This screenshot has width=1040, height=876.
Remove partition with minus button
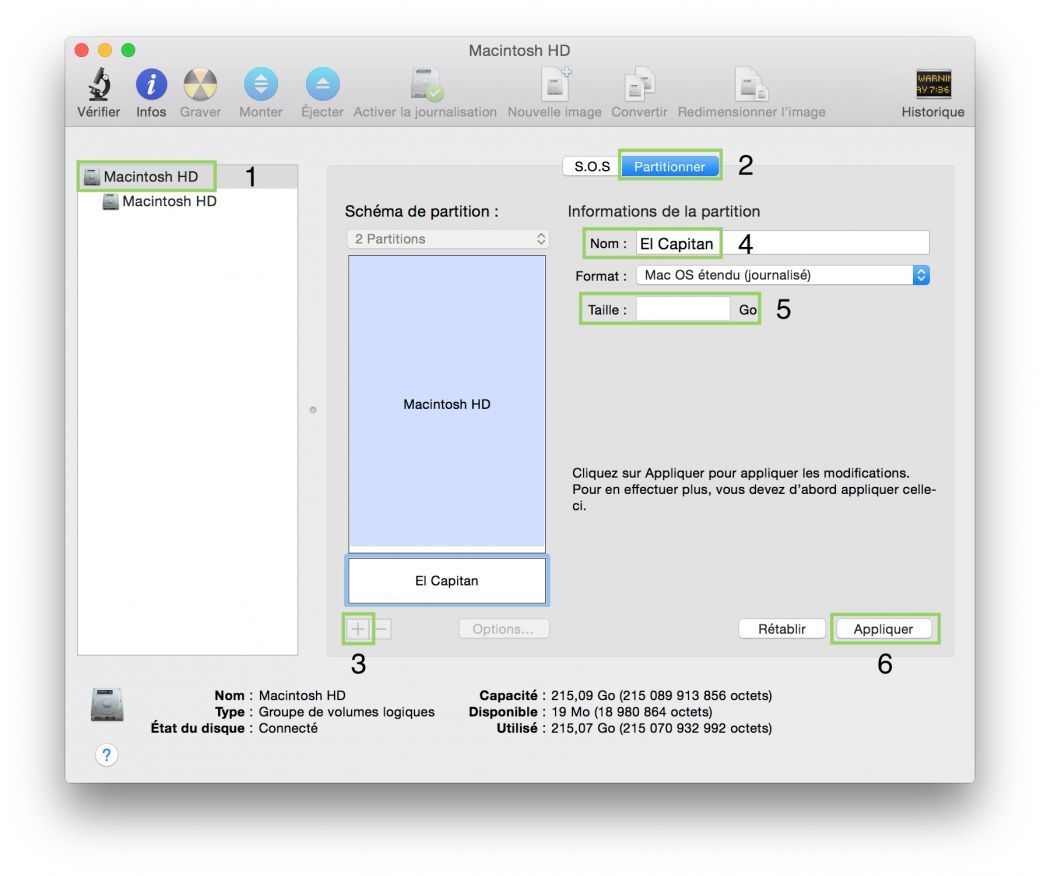pyautogui.click(x=382, y=629)
